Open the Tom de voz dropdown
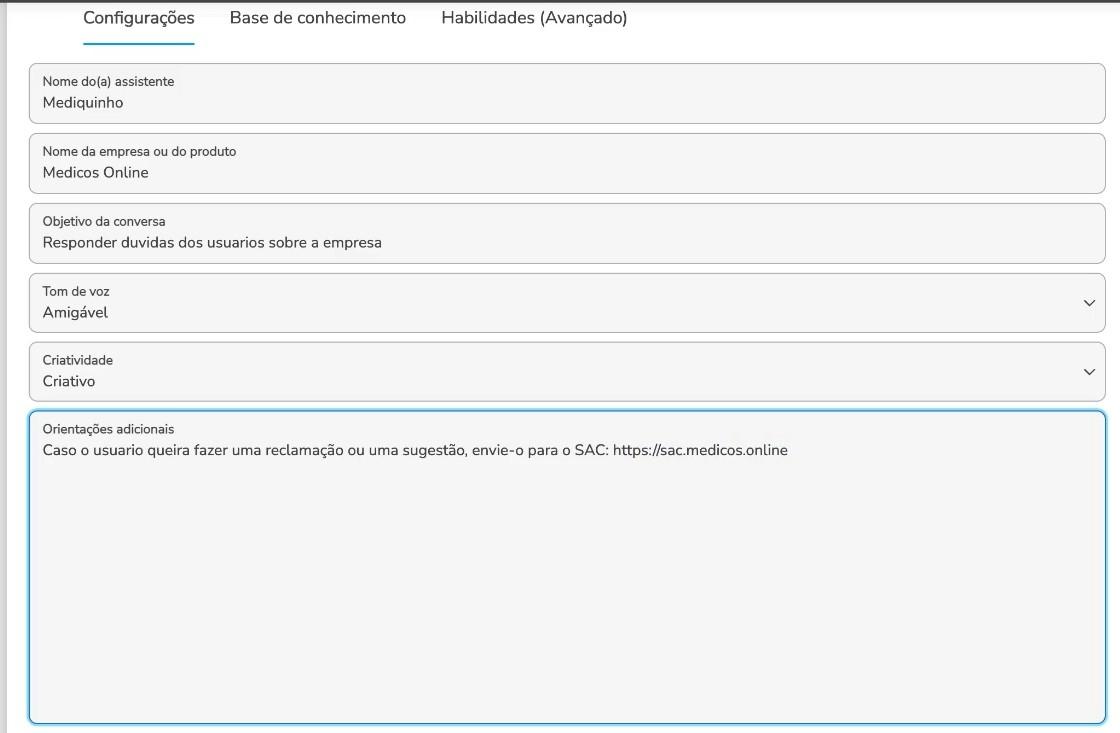Viewport: 1120px width, 733px height. (567, 303)
